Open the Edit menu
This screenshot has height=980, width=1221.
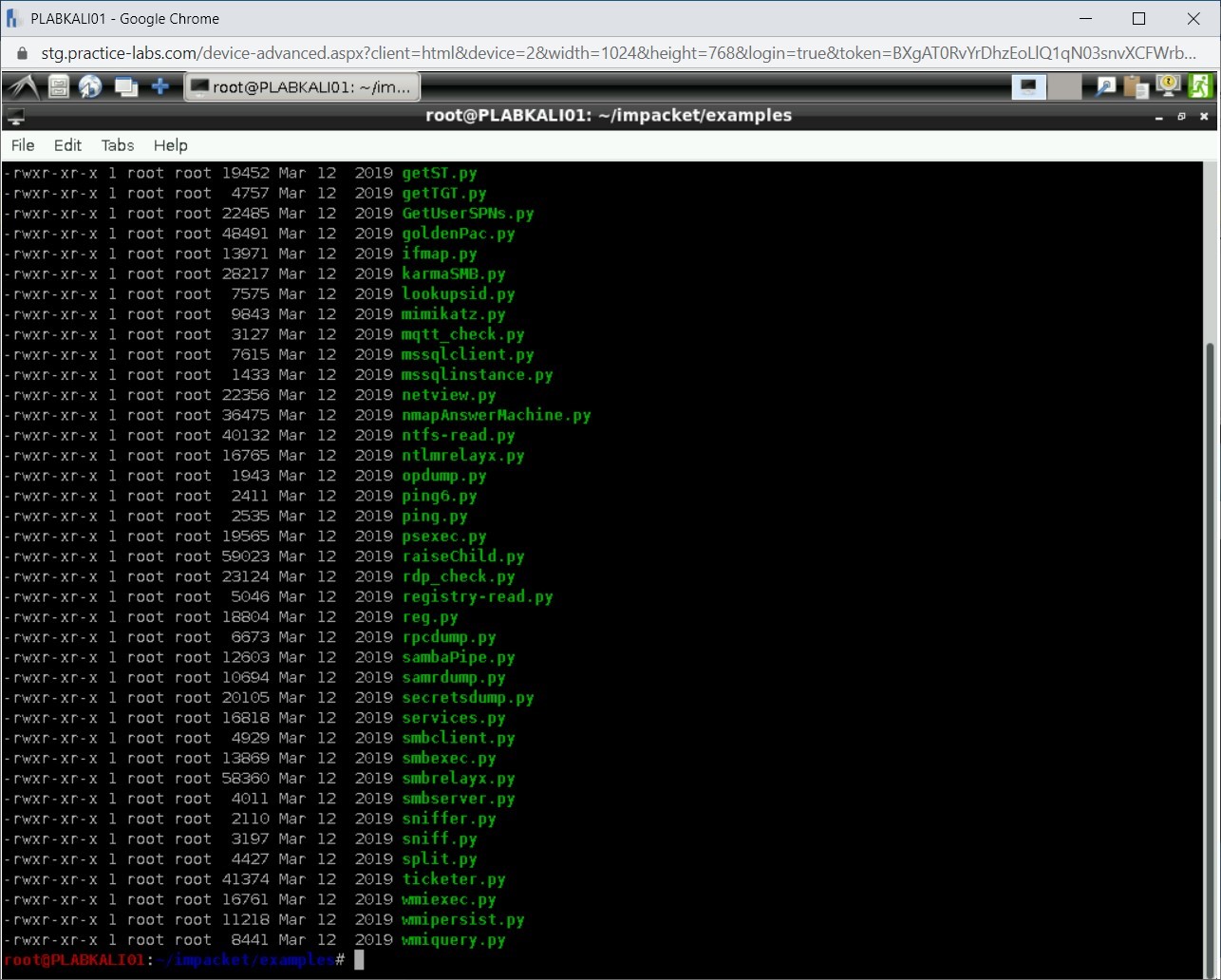pos(67,145)
